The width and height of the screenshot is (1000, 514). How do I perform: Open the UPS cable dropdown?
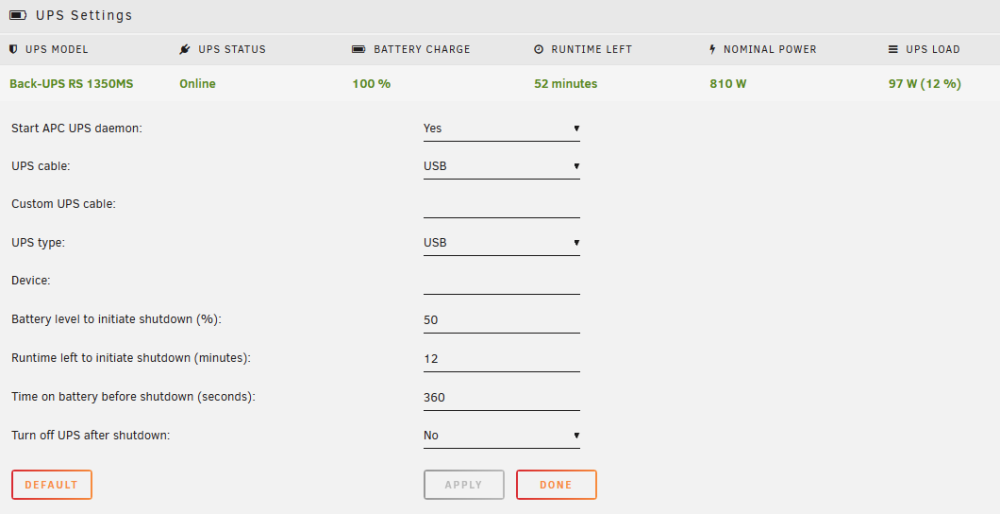pyautogui.click(x=501, y=166)
